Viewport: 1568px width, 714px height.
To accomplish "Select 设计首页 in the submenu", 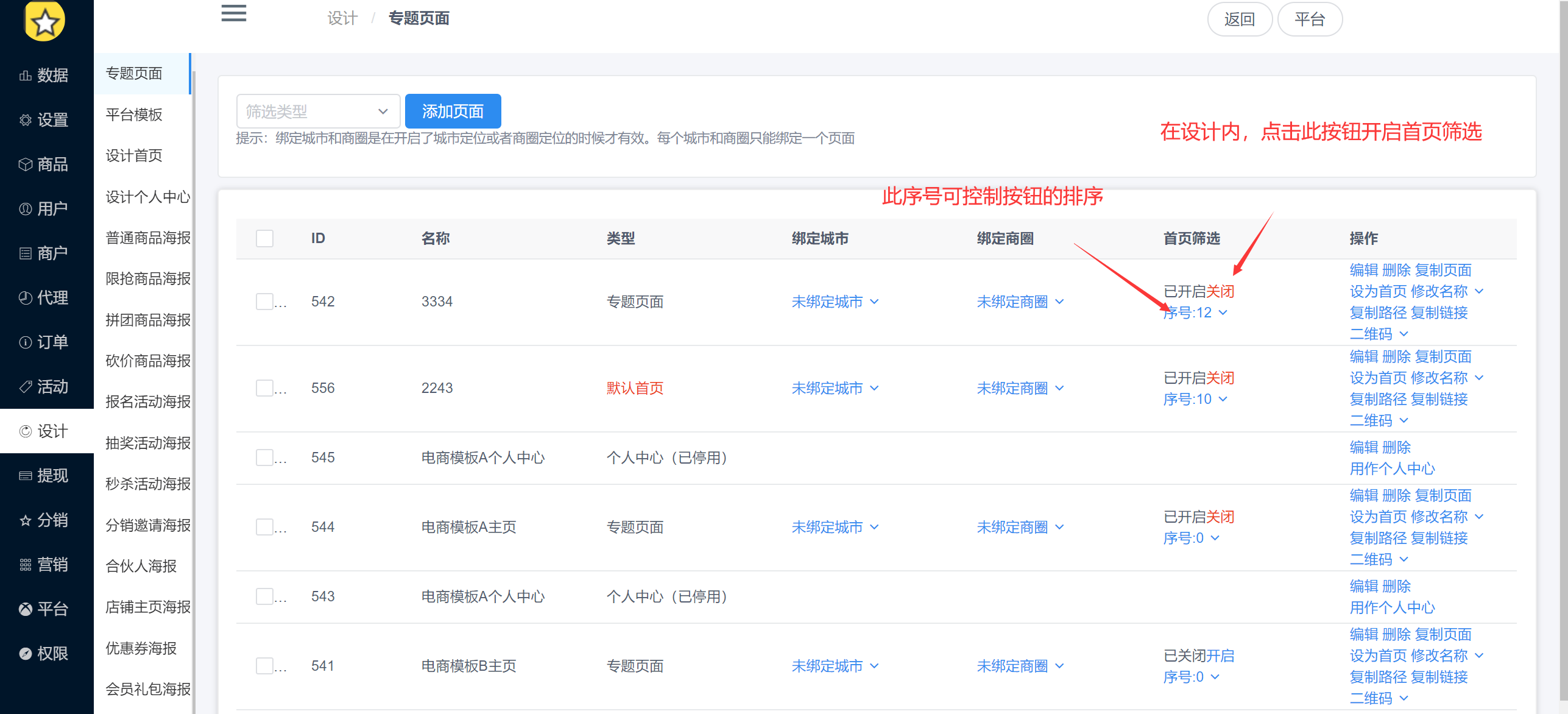I will 134,155.
